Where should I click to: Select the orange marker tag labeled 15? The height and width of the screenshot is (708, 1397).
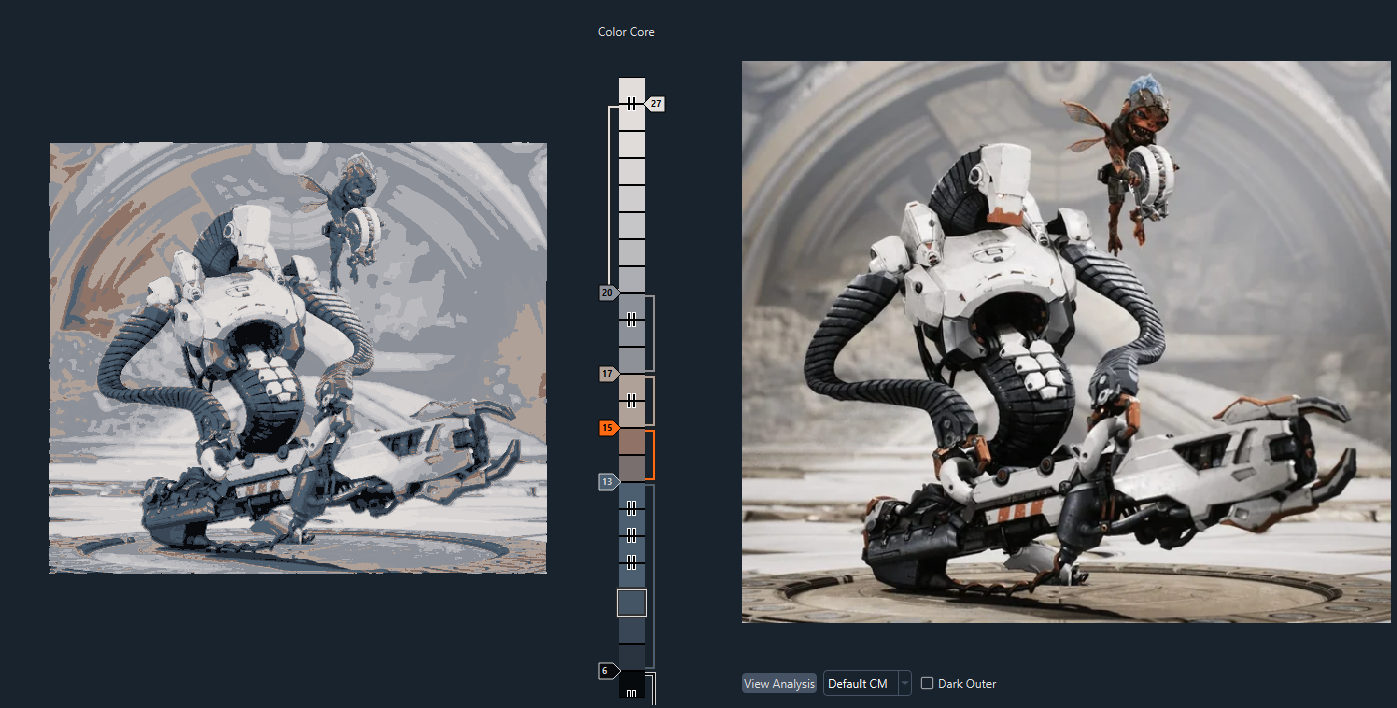click(x=608, y=428)
